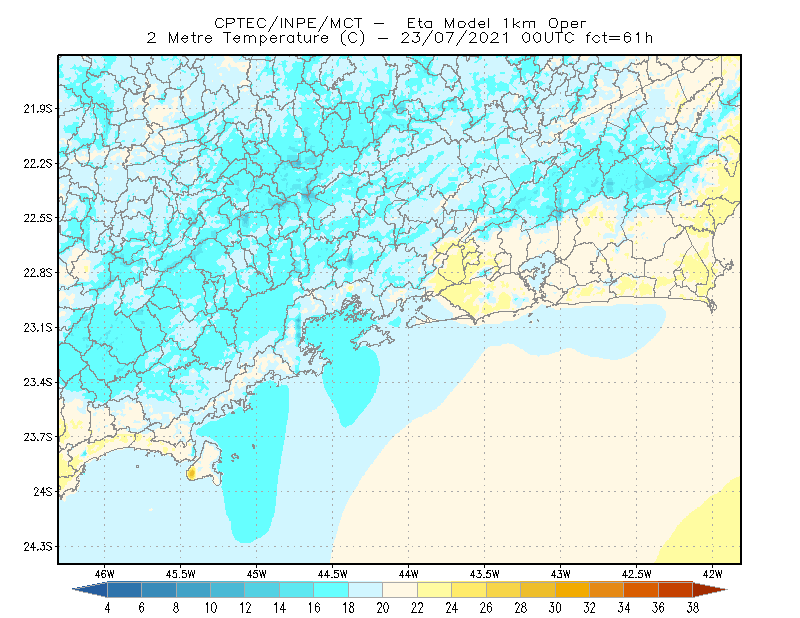Image resolution: width=800 pixels, height=618 pixels.
Task: Click the 44W longitude axis label
Action: click(x=409, y=574)
